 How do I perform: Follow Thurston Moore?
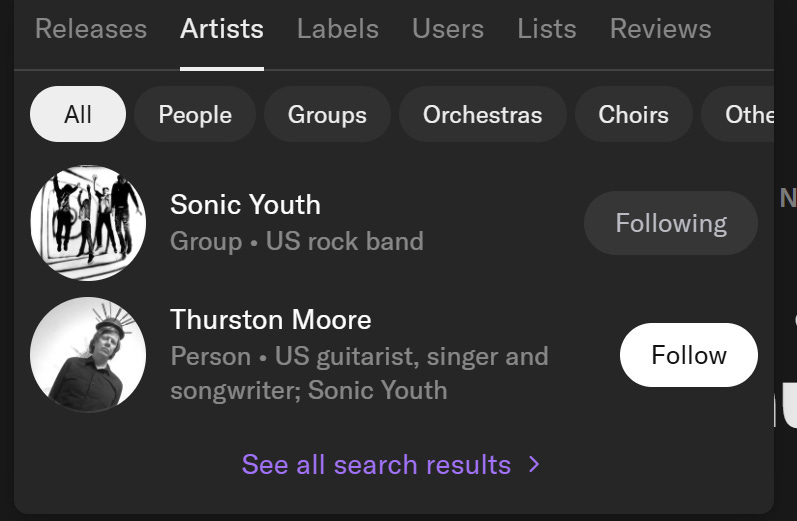[x=688, y=355]
